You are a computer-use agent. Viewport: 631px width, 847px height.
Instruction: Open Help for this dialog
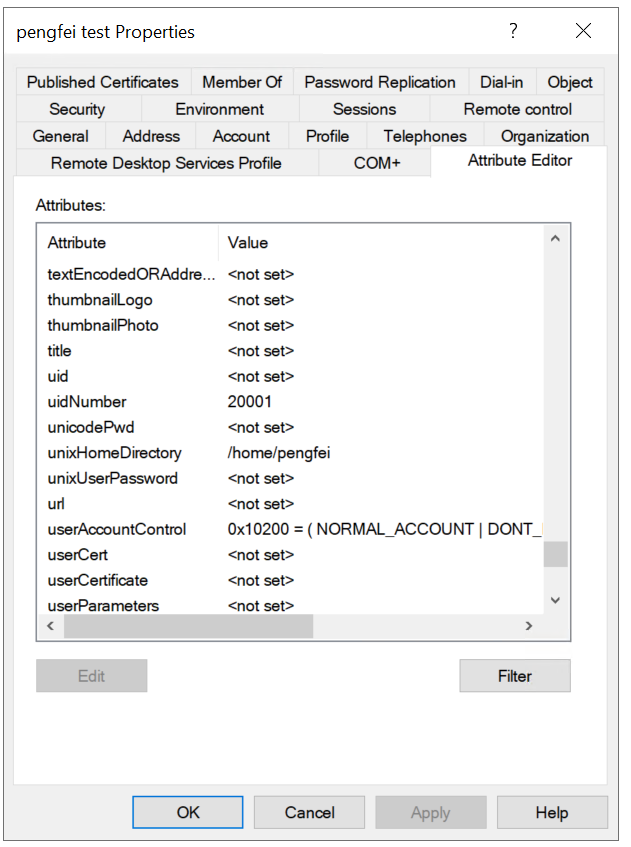click(551, 812)
